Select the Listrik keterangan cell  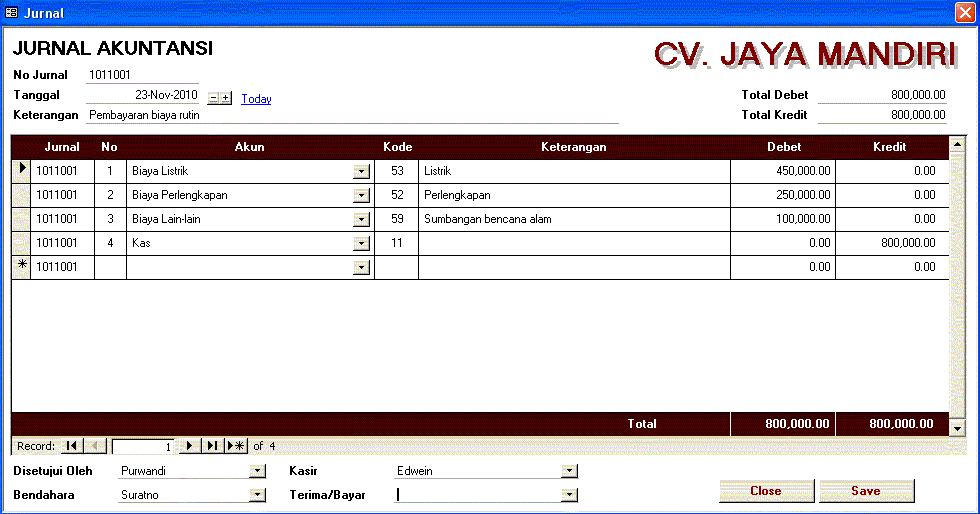coord(574,171)
